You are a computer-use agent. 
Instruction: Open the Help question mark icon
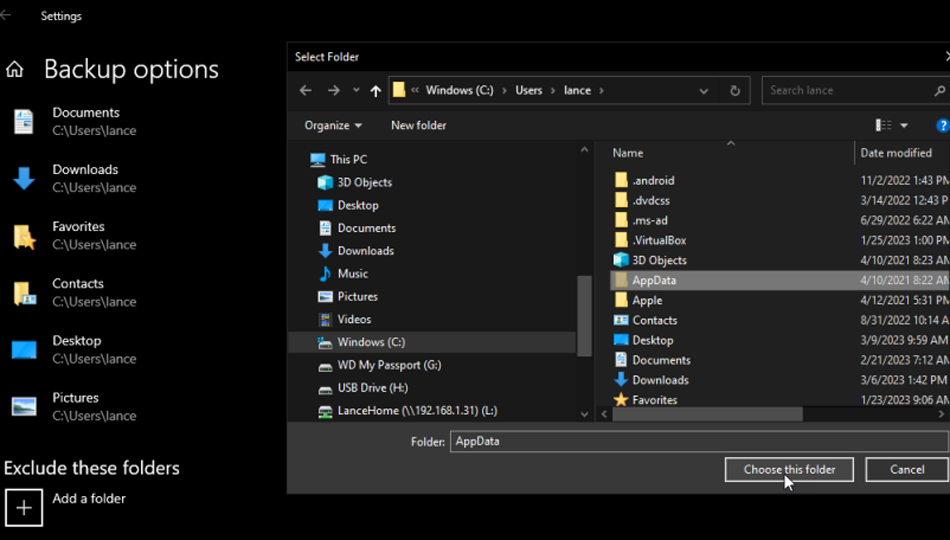[x=942, y=126]
